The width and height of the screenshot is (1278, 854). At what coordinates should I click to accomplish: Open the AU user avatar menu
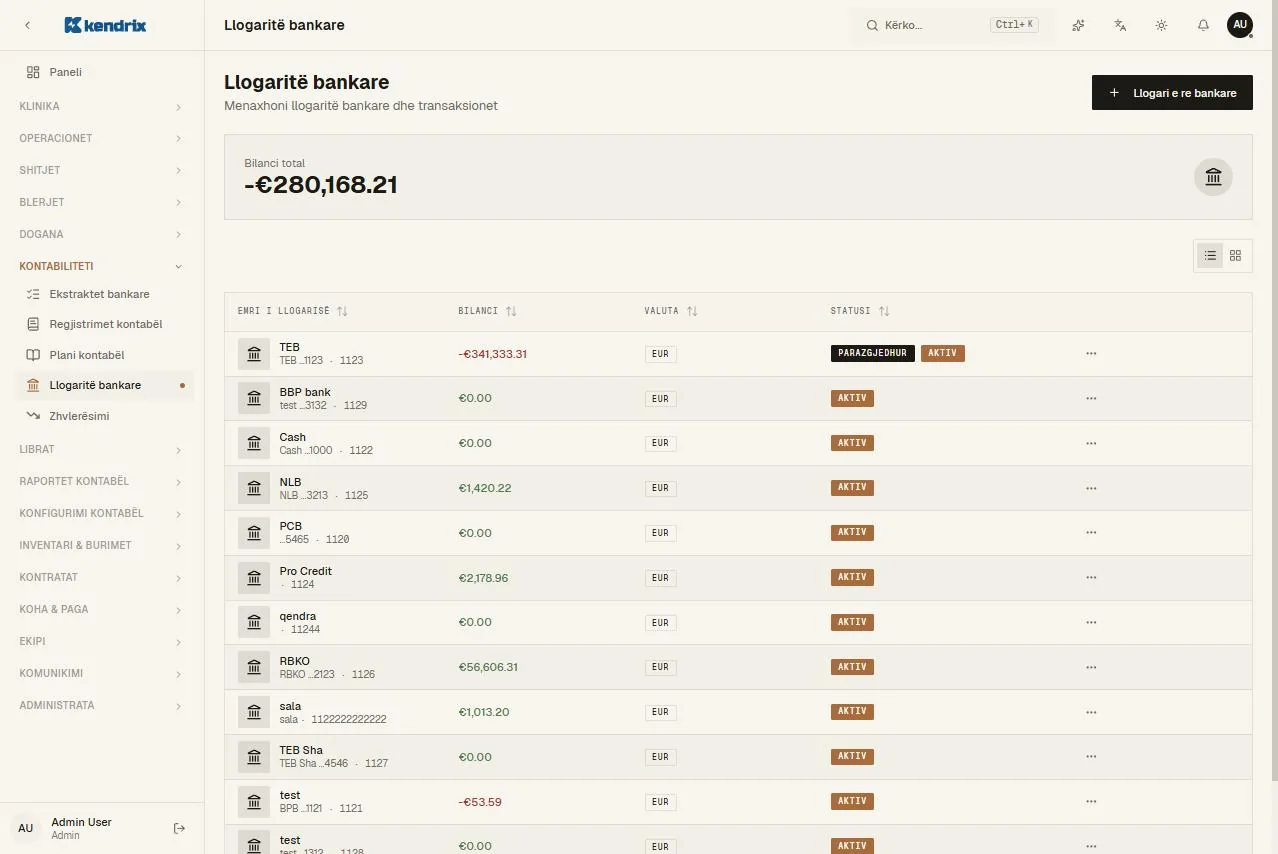(x=1240, y=25)
